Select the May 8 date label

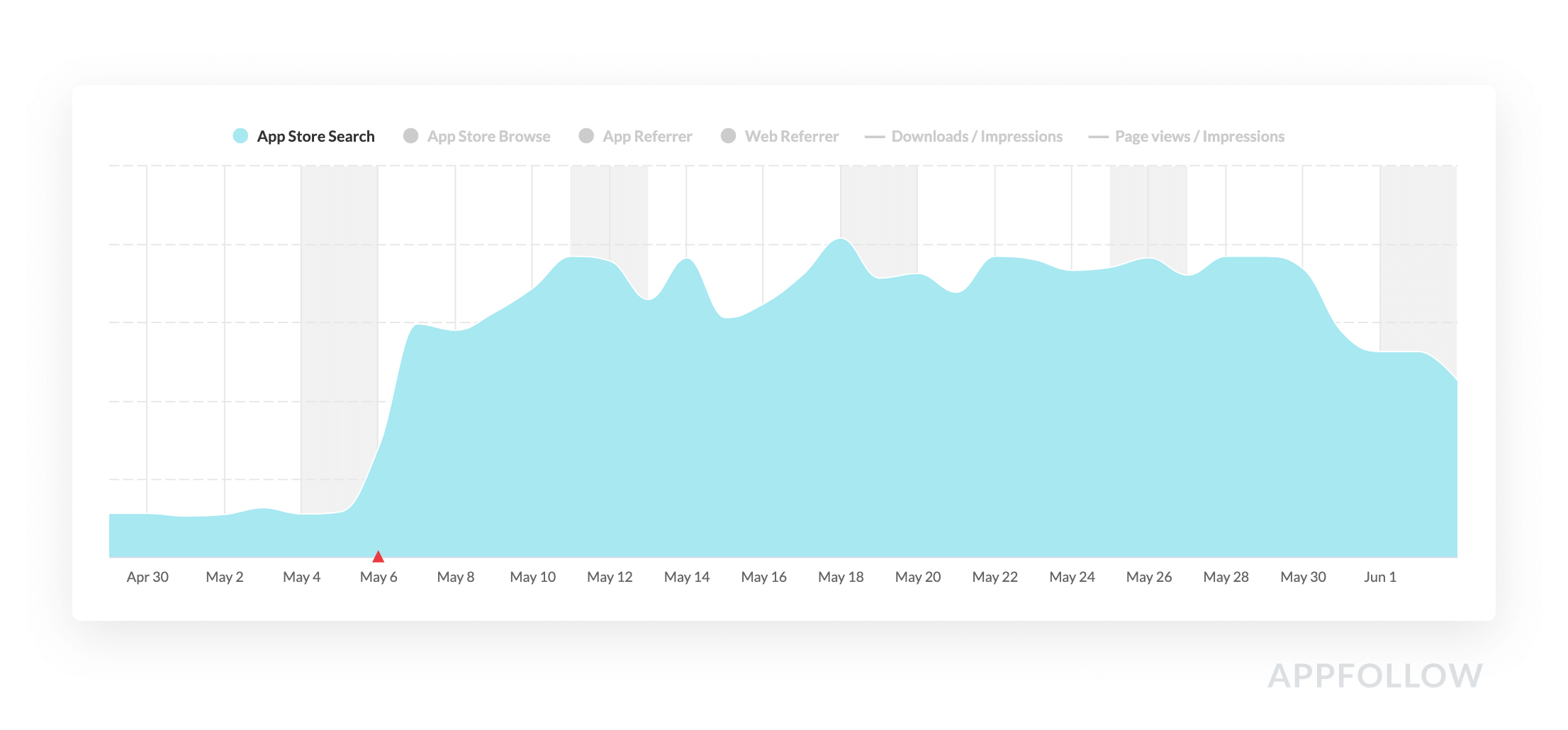click(455, 577)
